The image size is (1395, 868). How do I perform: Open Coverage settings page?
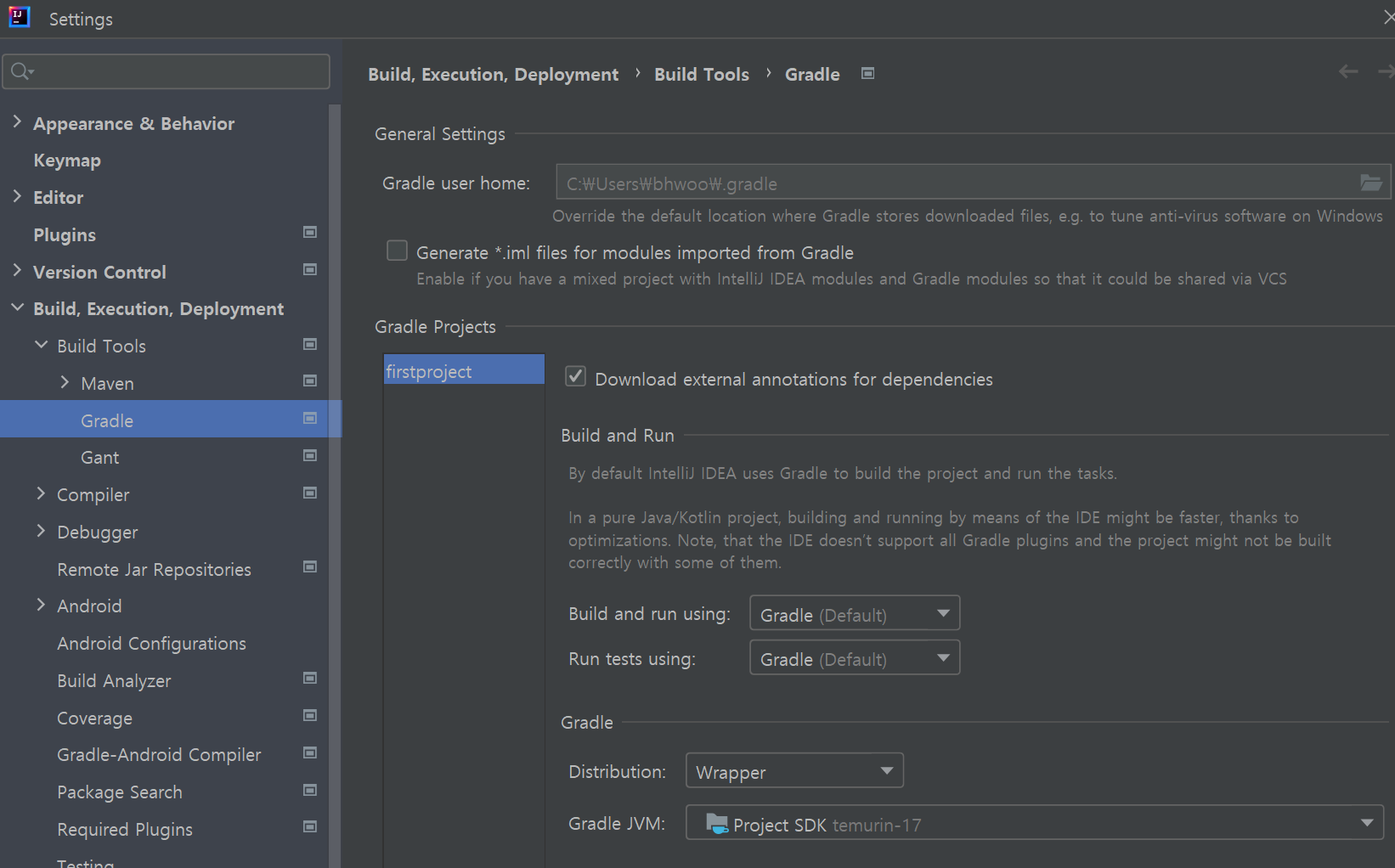[94, 718]
